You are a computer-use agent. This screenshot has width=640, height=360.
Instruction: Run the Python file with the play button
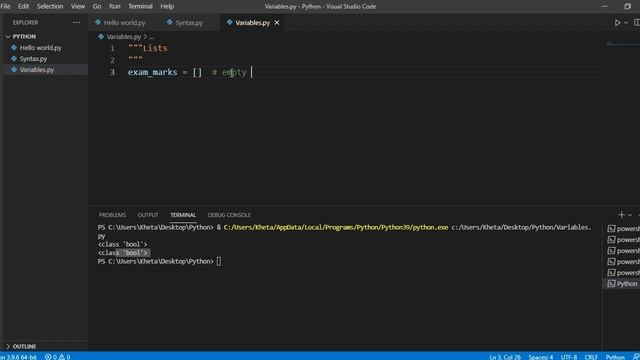click(x=618, y=23)
